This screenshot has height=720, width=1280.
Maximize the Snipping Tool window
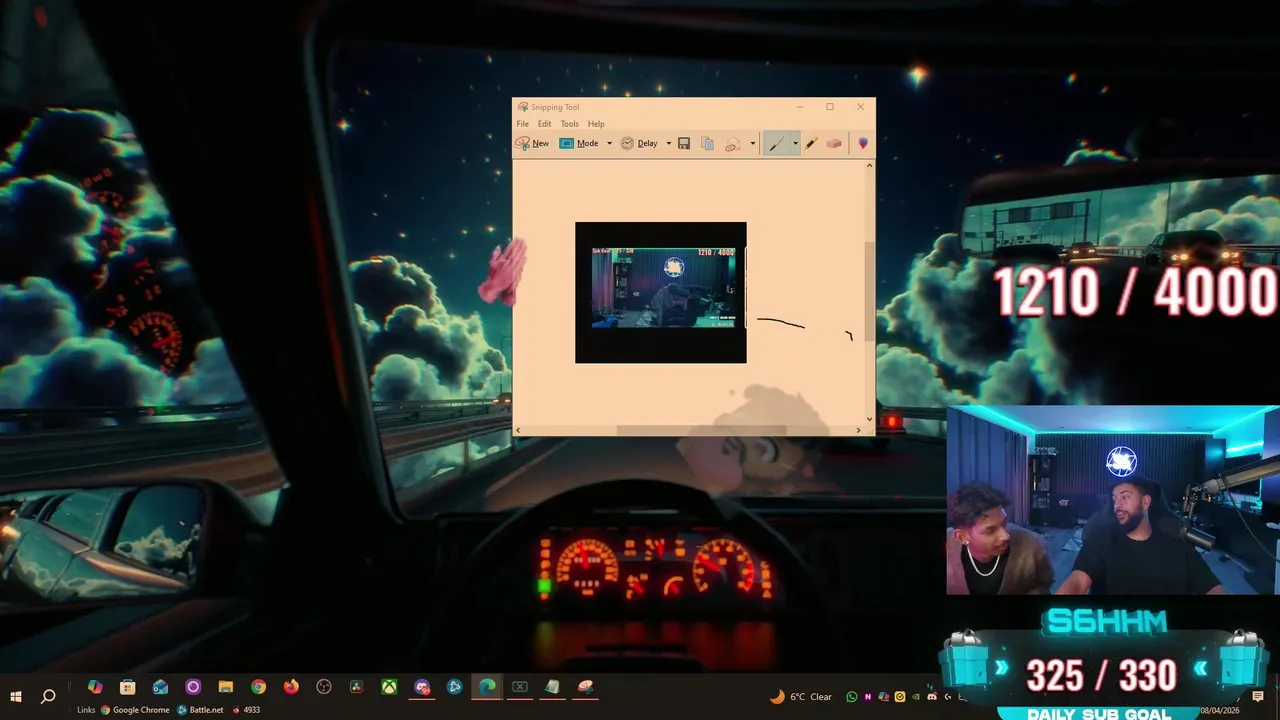(x=829, y=107)
